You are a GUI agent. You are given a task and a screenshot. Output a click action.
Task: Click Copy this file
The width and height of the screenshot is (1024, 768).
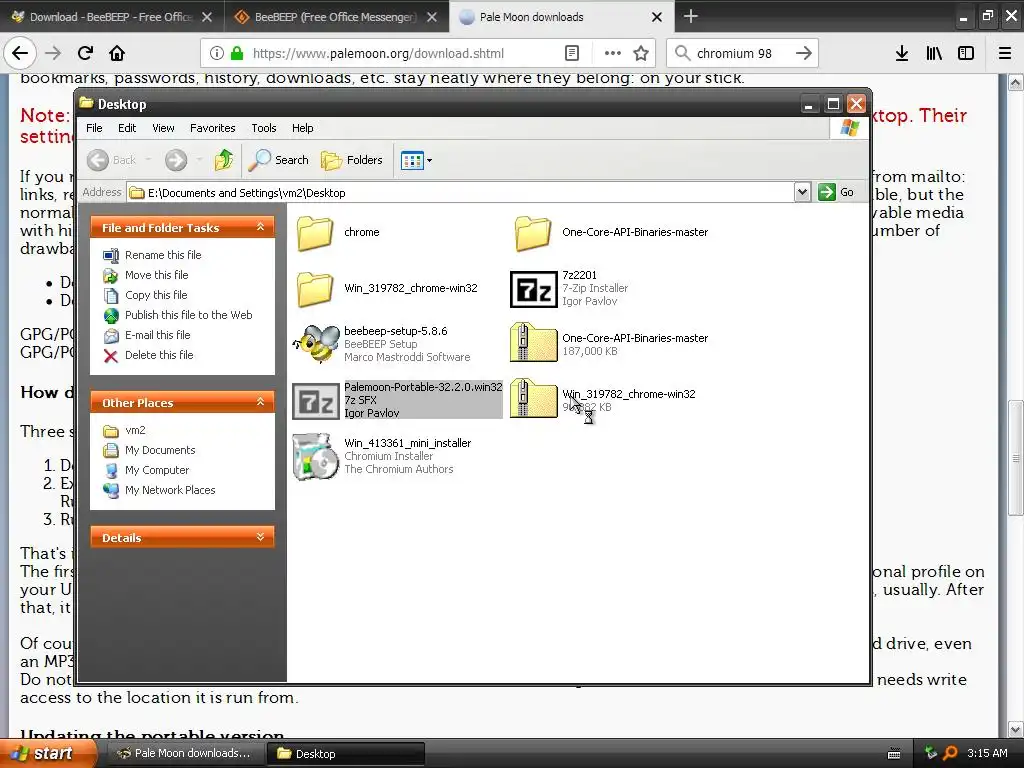[155, 295]
